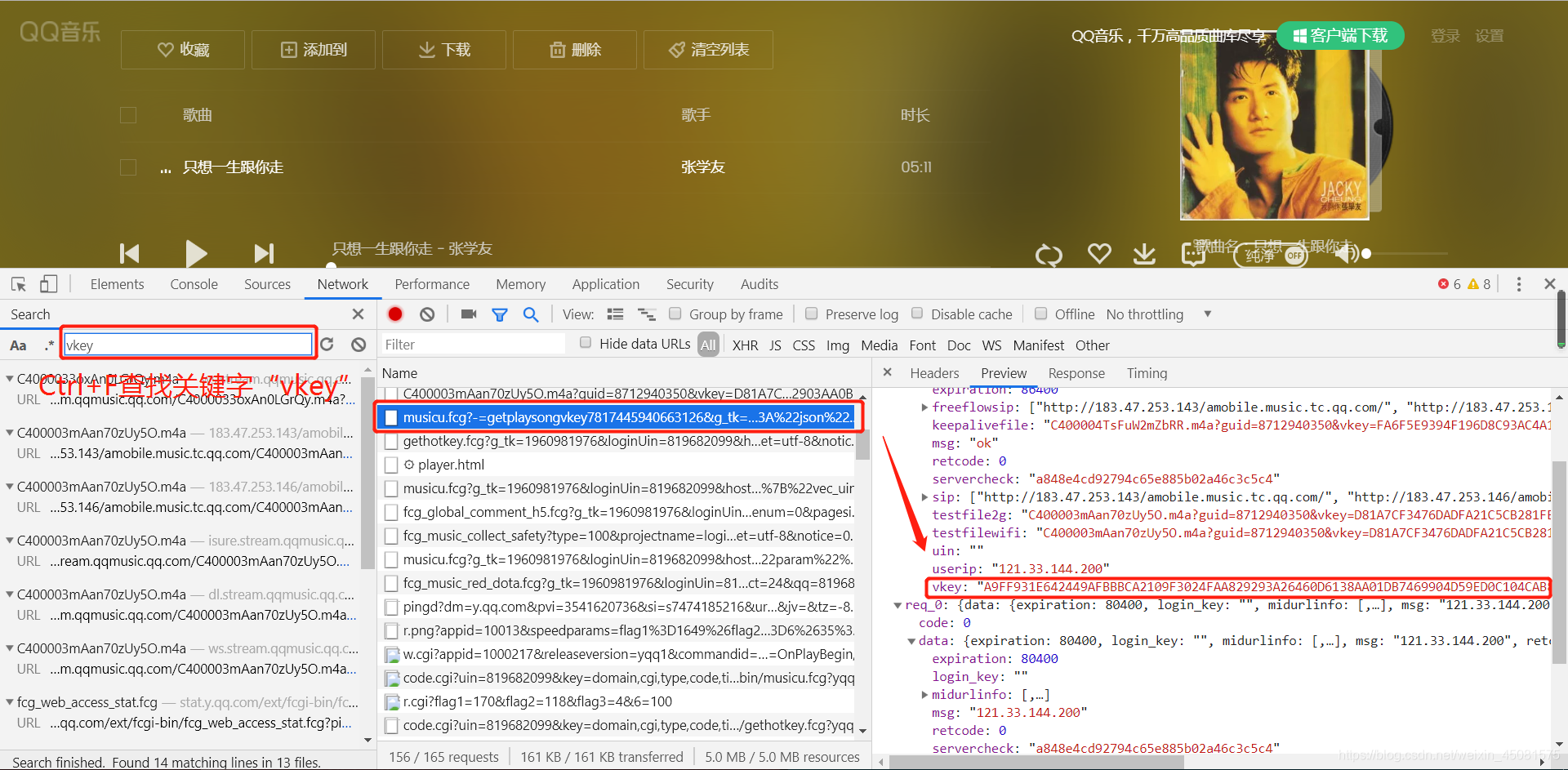Enable Disable cache checkbox
This screenshot has height=770, width=1568.
click(x=917, y=314)
